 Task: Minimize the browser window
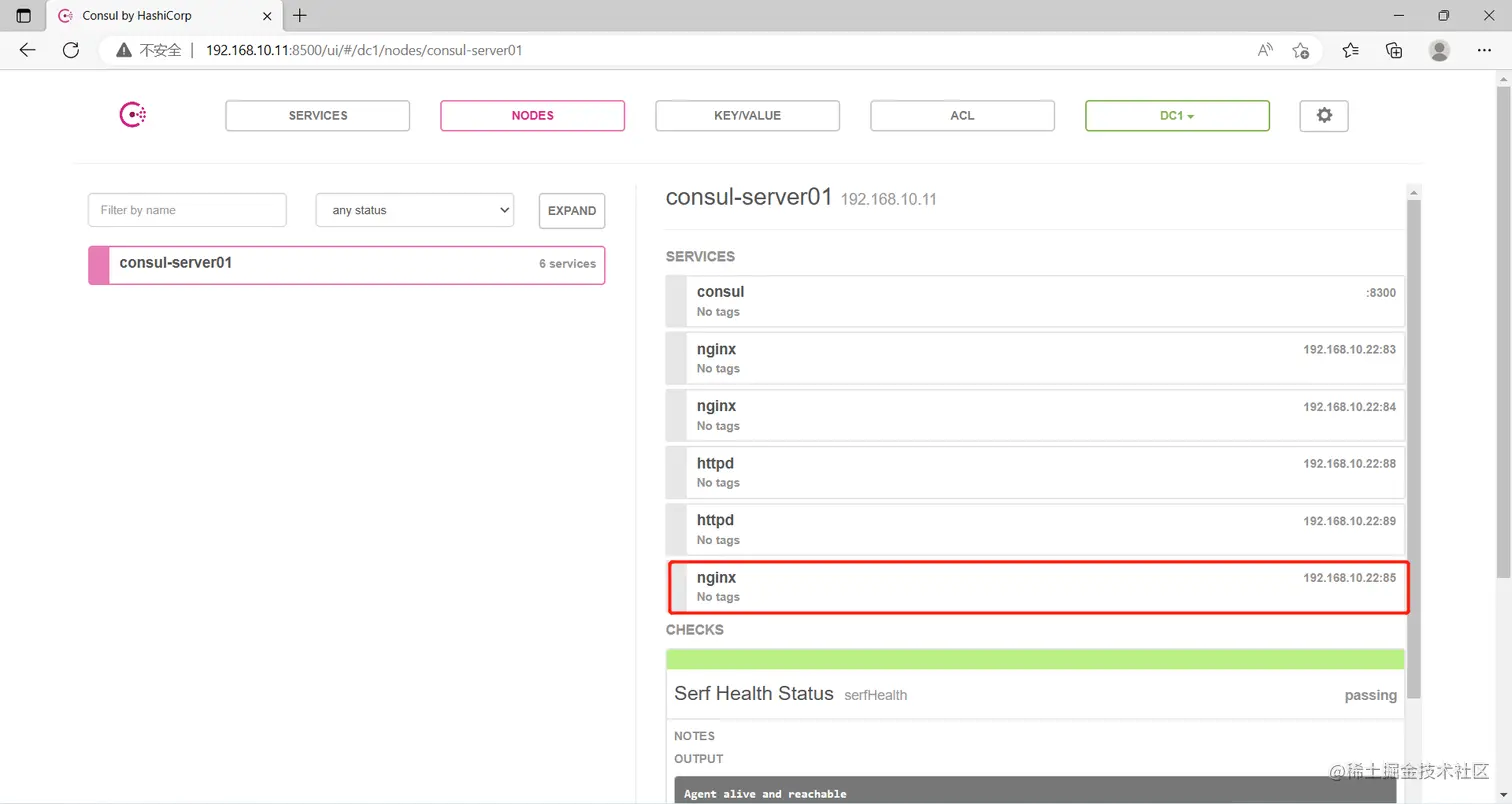point(1397,16)
